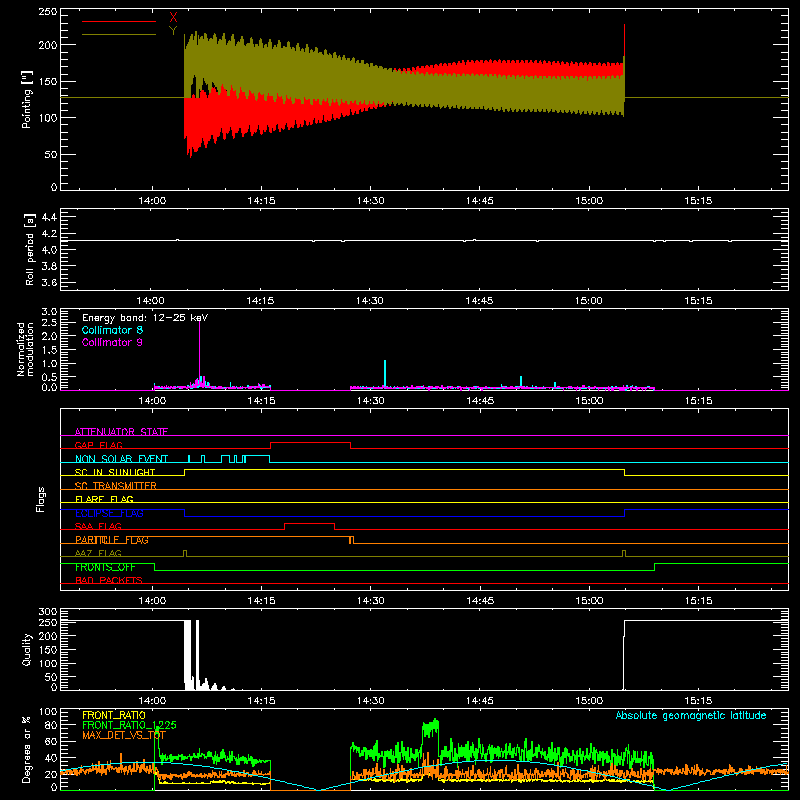Select the SAA_FLAG label

(x=98, y=526)
